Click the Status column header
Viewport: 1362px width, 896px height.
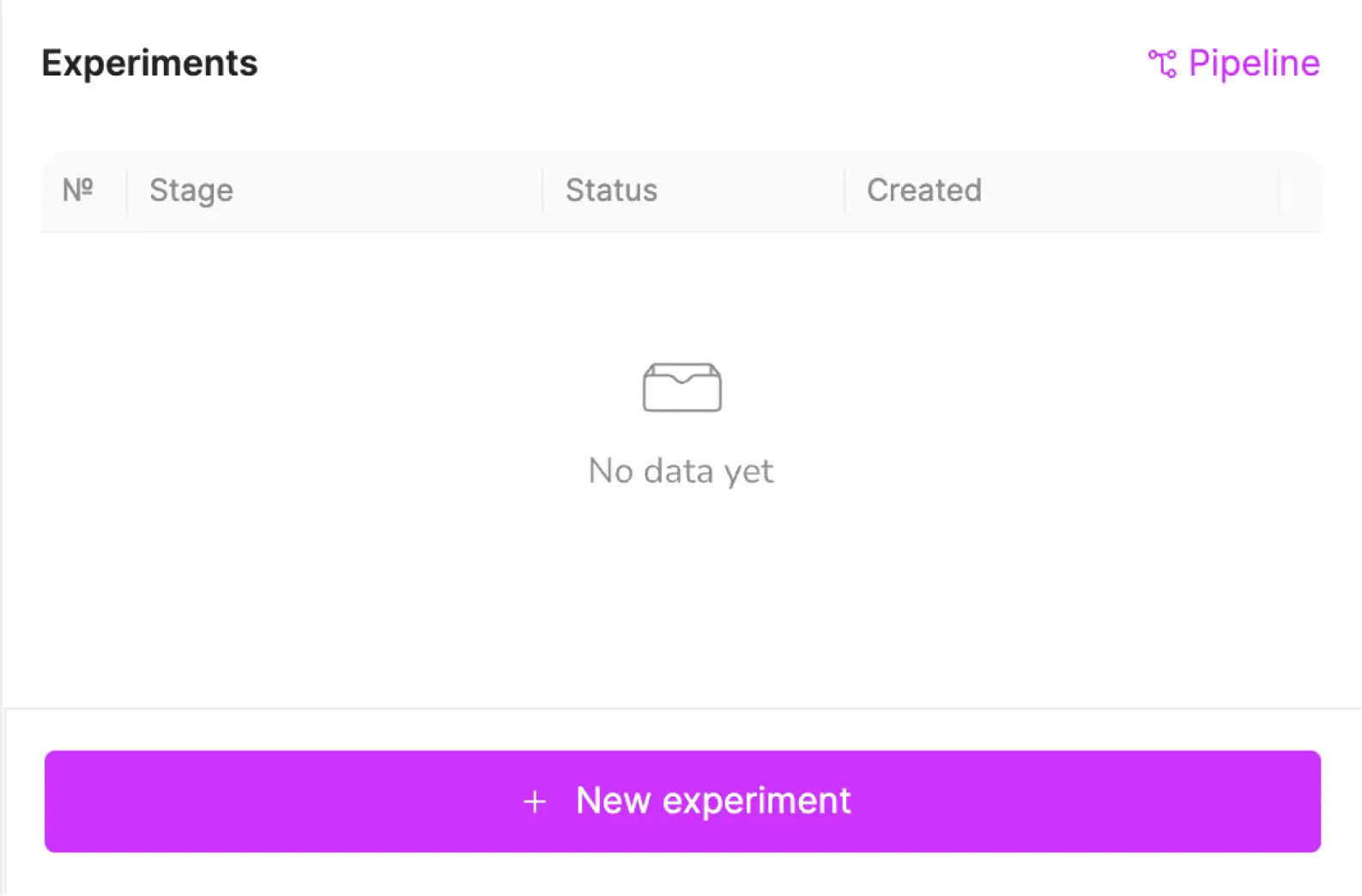click(x=611, y=191)
